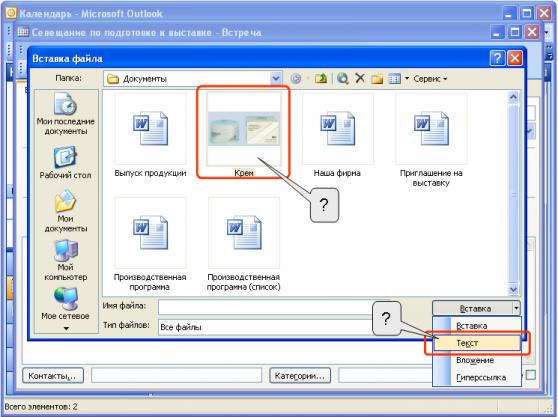This screenshot has height=417, width=558.
Task: Click the Вставка insert button
Action: pyautogui.click(x=473, y=308)
